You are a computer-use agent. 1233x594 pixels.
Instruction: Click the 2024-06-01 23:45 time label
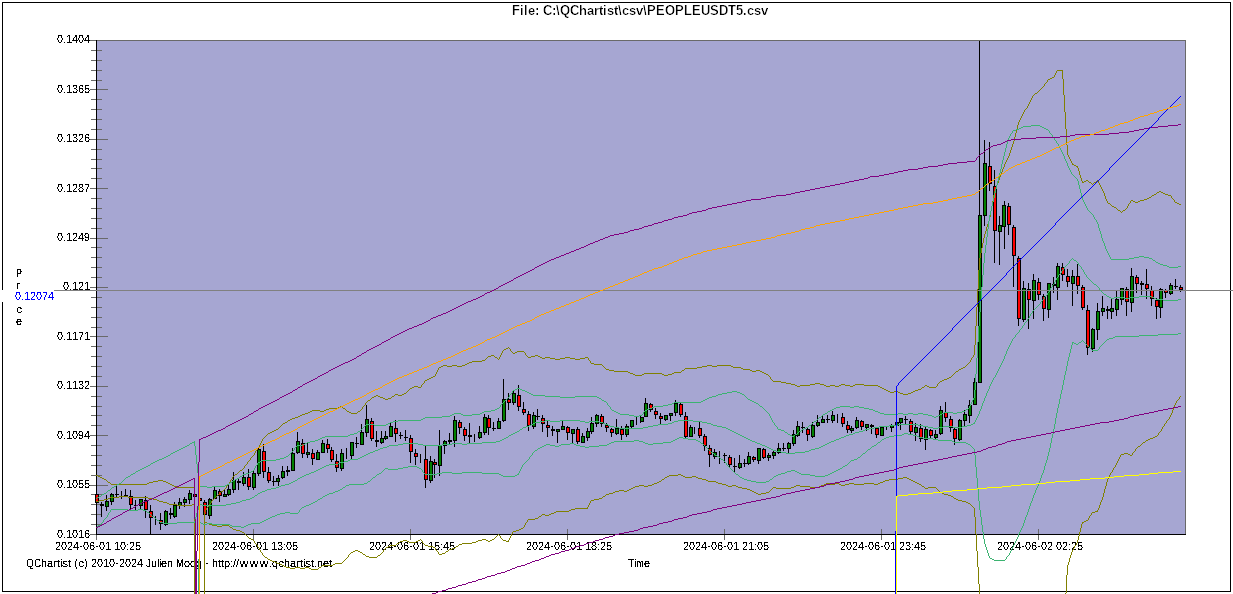pos(883,547)
